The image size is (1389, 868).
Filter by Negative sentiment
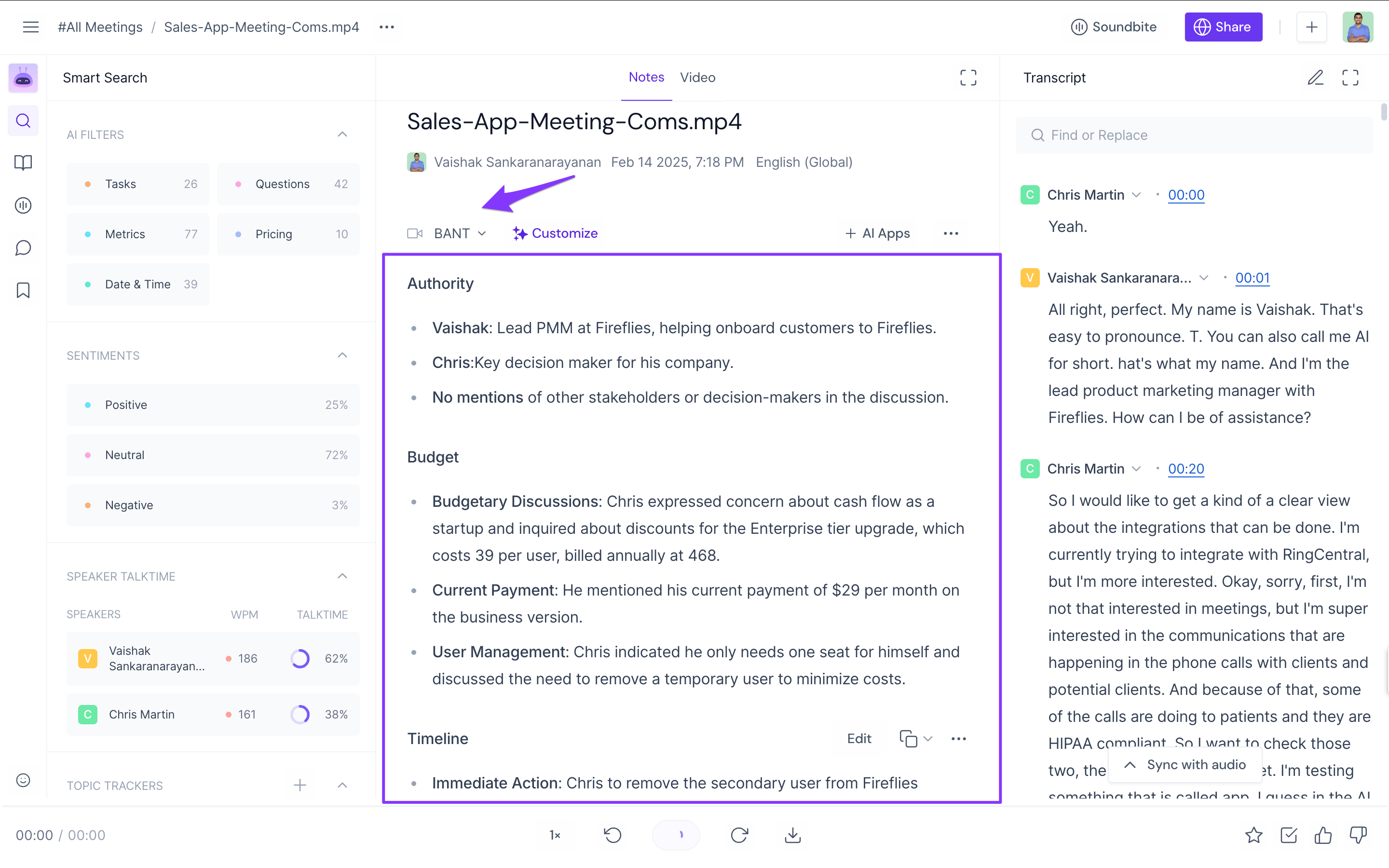tap(213, 505)
